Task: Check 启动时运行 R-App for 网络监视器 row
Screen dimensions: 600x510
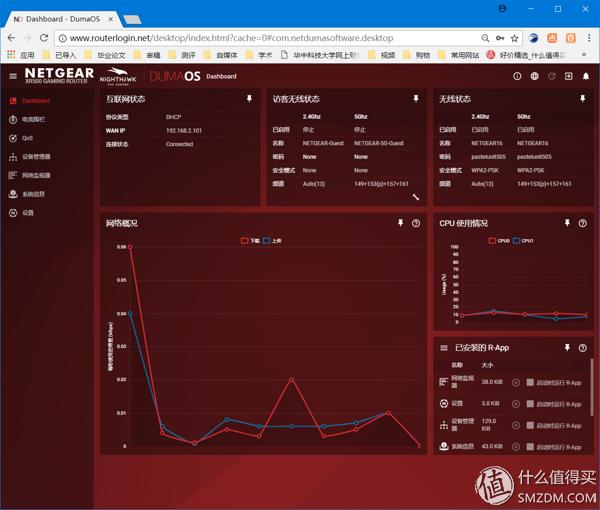Action: [x=530, y=382]
